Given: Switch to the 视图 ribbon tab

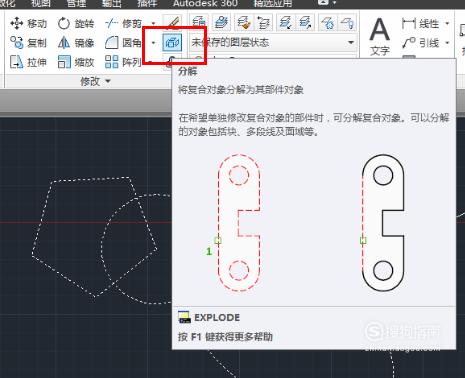Looking at the screenshot, I should click(41, 3).
